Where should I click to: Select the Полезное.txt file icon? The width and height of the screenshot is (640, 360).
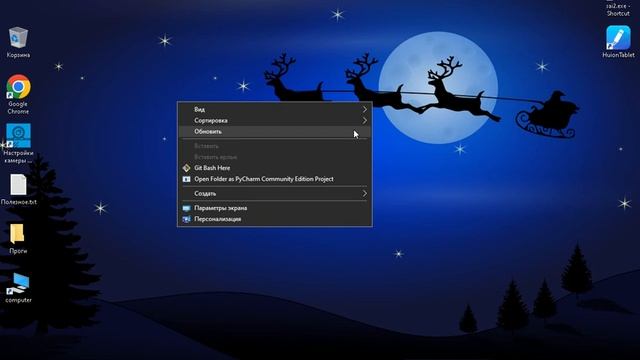tap(18, 184)
